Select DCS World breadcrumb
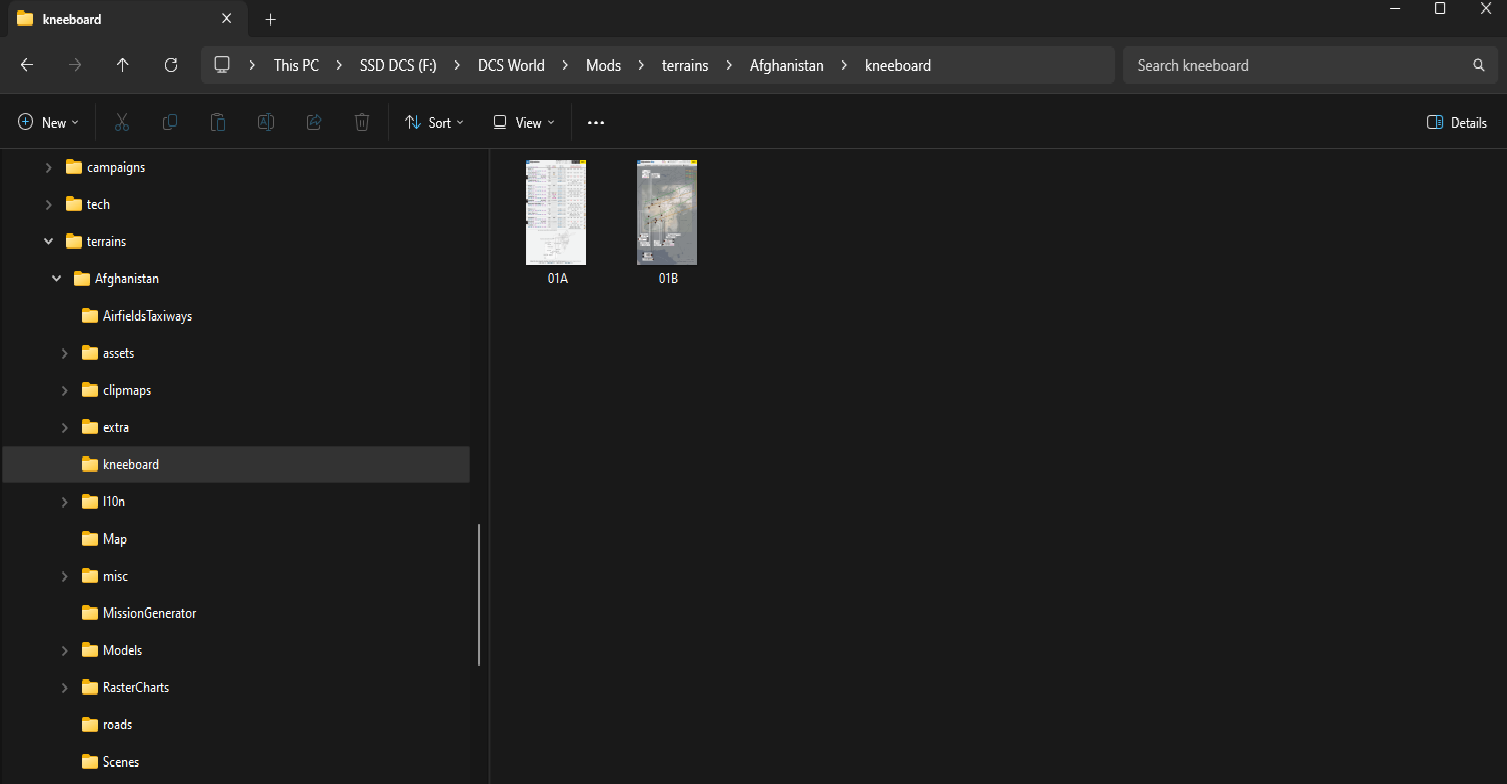The image size is (1507, 784). 511,65
